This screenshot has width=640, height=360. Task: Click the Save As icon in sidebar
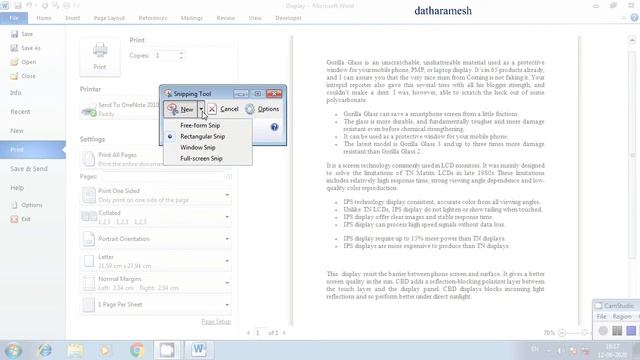[15, 48]
